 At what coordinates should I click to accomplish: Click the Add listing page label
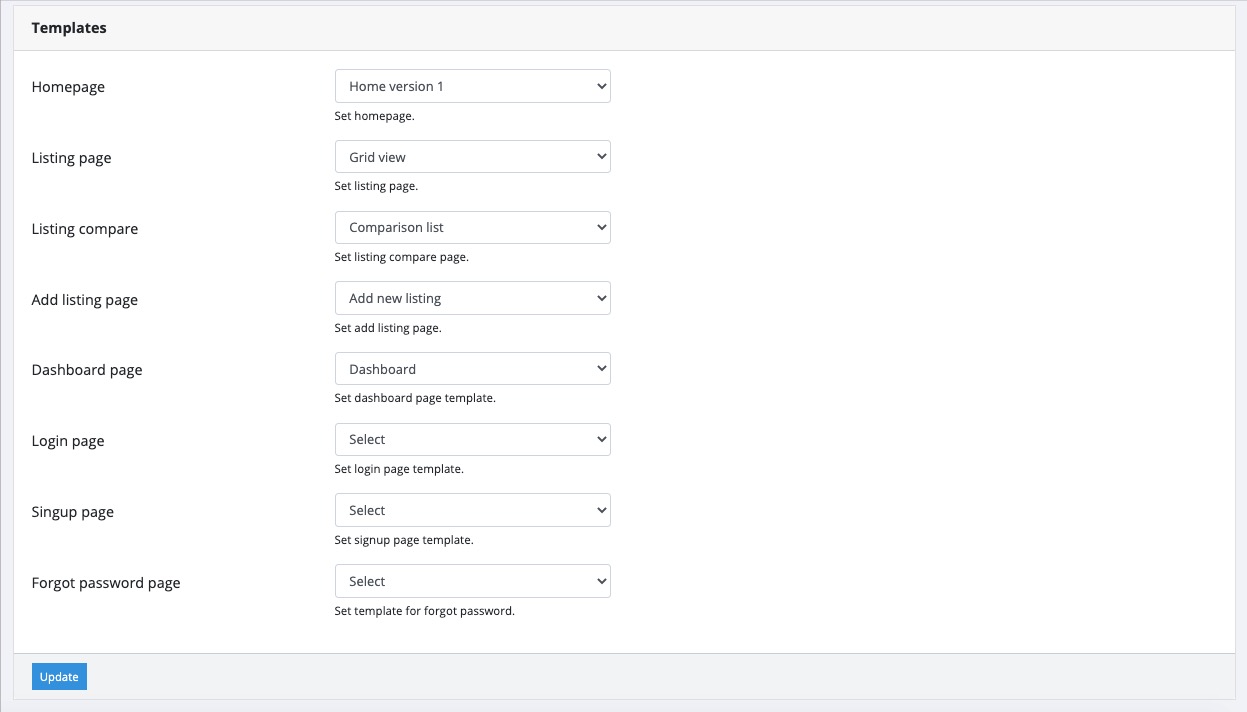pos(85,300)
